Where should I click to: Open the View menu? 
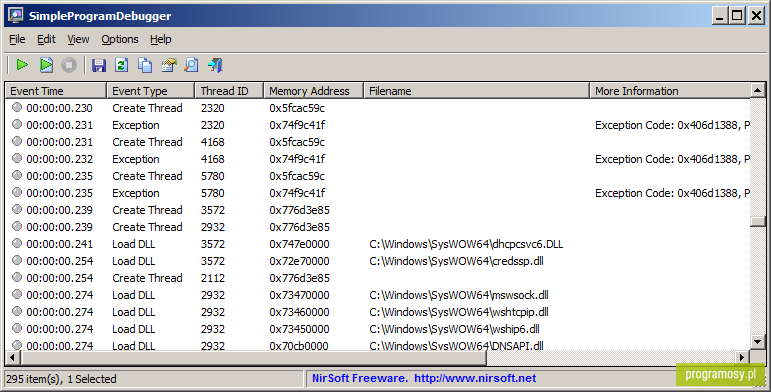coord(78,39)
